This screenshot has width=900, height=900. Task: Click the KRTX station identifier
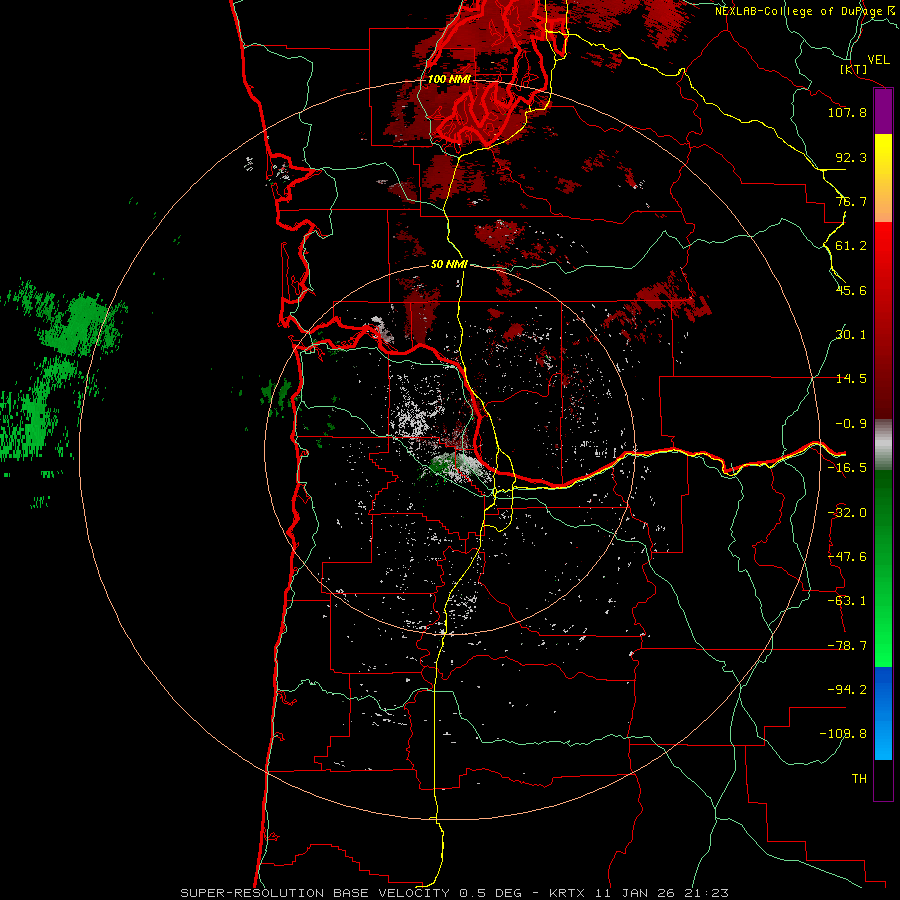[569, 893]
